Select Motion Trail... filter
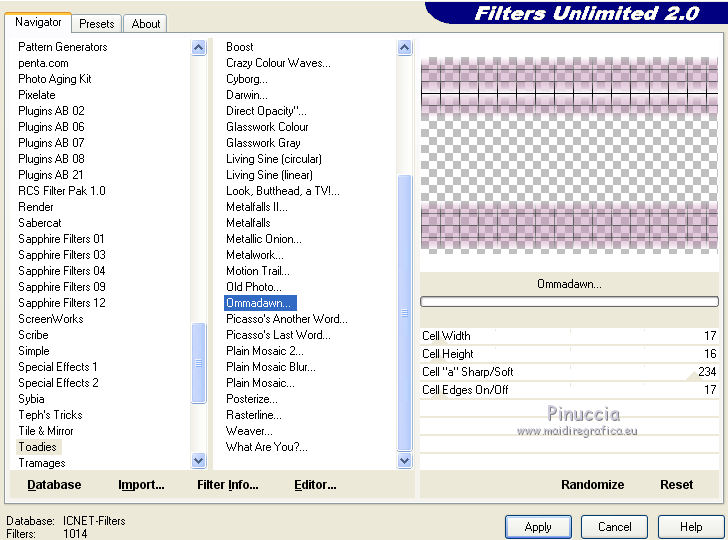The width and height of the screenshot is (728, 540). [258, 271]
